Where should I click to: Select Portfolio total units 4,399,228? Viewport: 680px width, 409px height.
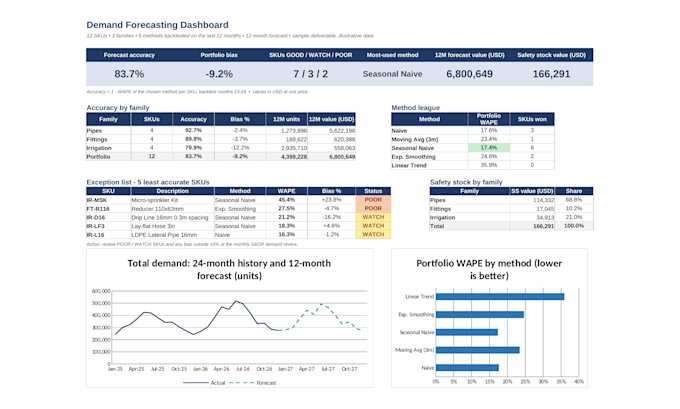(x=287, y=156)
